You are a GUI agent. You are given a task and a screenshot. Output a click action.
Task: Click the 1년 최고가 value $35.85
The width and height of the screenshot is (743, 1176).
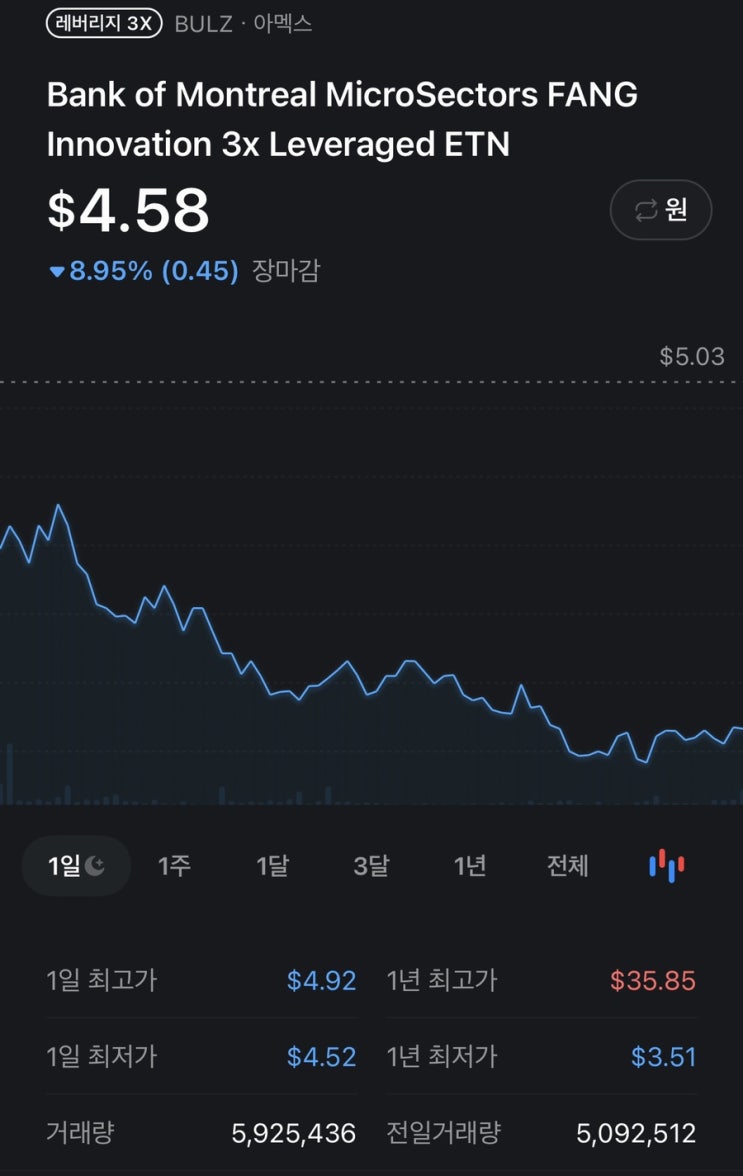coord(653,980)
